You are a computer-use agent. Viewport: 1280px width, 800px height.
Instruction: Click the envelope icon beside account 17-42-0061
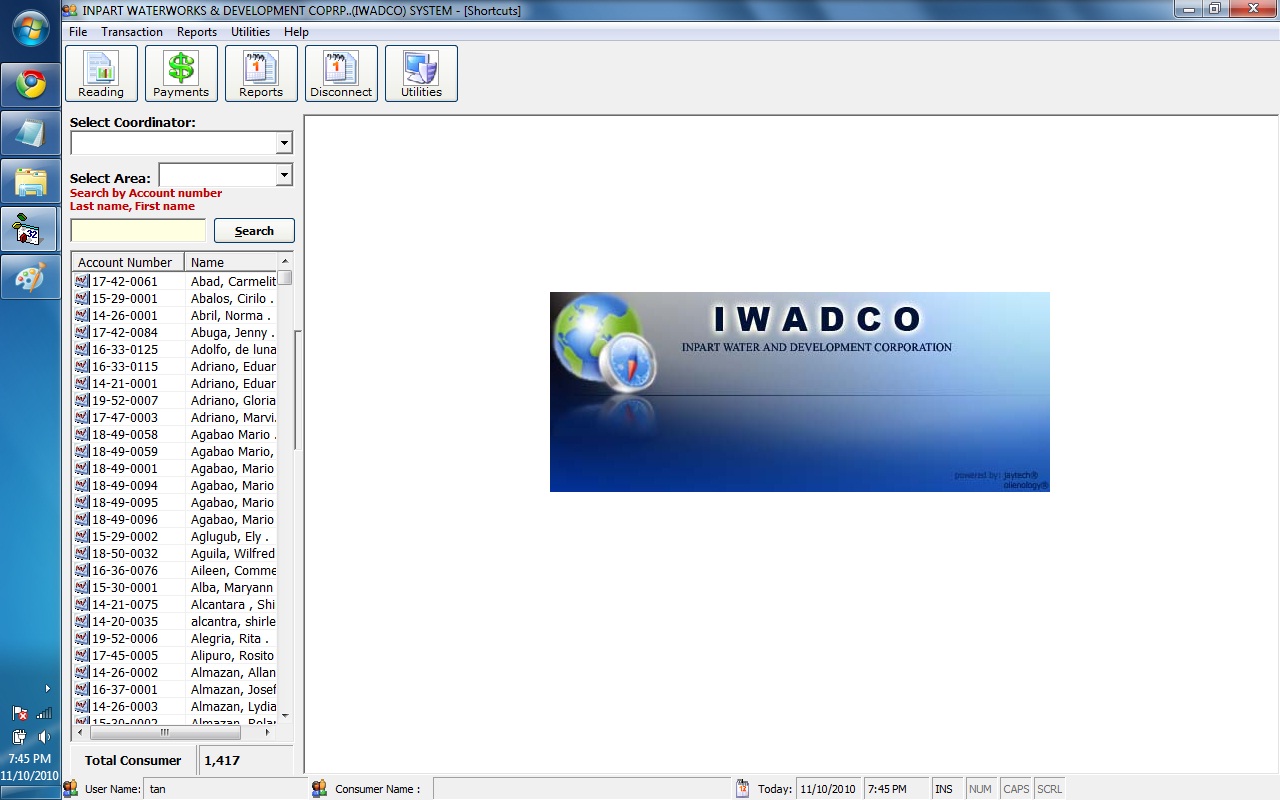81,281
